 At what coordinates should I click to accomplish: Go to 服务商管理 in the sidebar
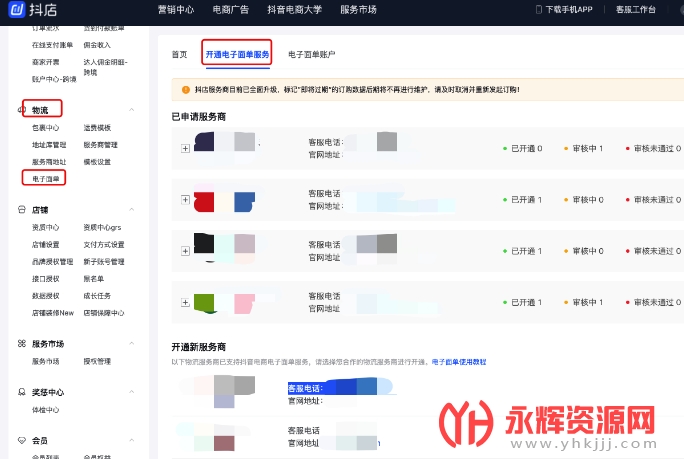pyautogui.click(x=101, y=144)
